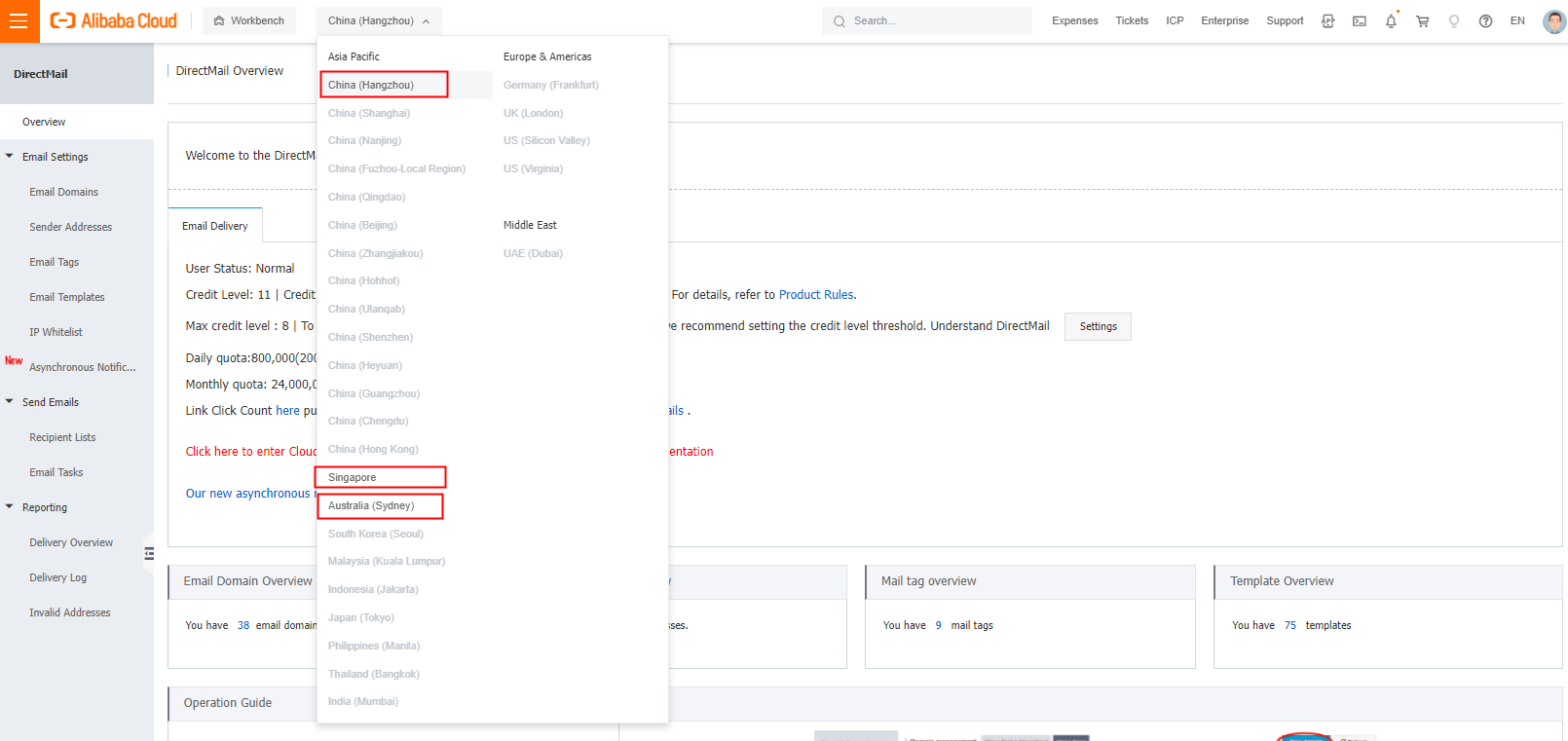
Task: Open Recipient Lists in the sidebar
Action: (x=62, y=437)
